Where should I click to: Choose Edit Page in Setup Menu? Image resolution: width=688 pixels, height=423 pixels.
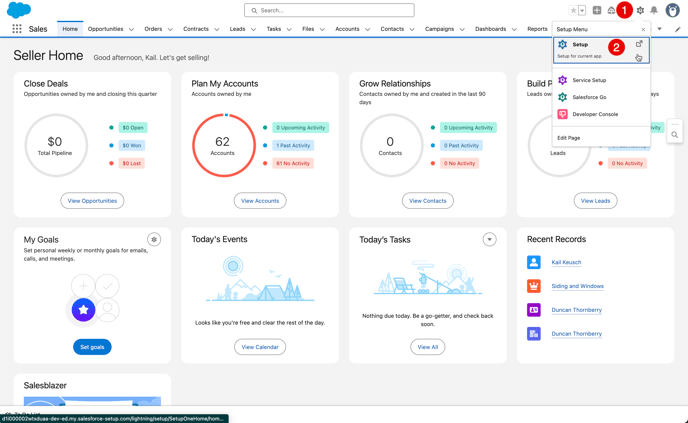click(x=569, y=138)
